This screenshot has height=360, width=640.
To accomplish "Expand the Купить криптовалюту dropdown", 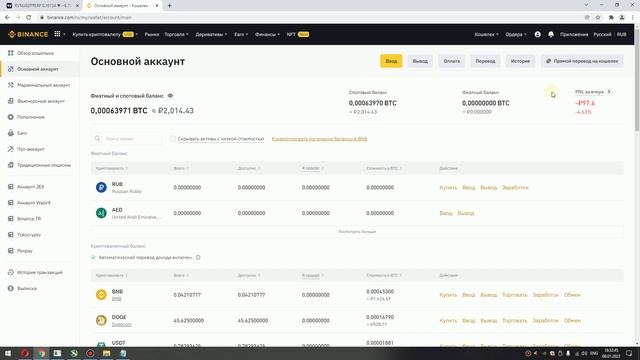I will point(105,34).
